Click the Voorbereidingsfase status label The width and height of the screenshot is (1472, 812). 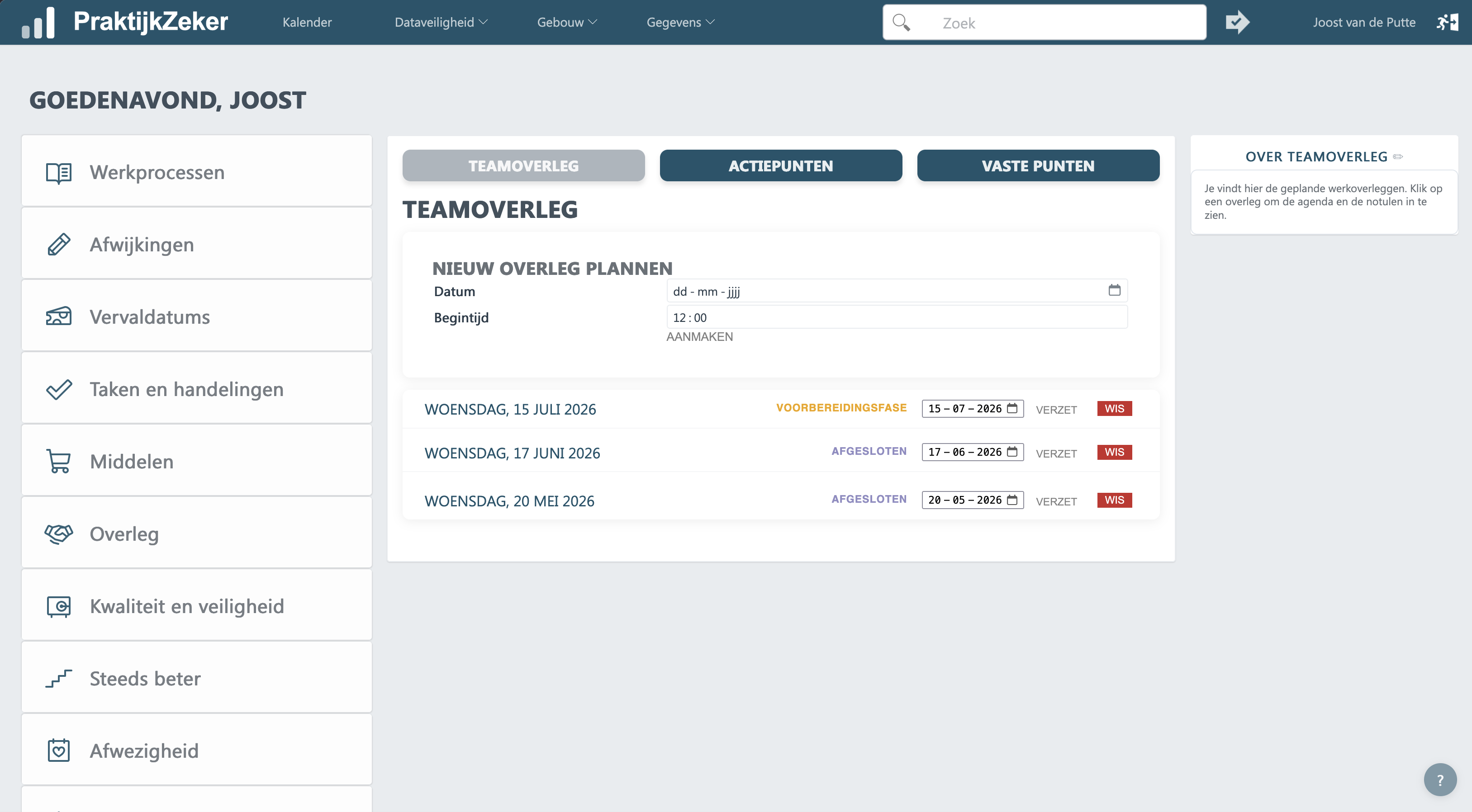pos(841,408)
